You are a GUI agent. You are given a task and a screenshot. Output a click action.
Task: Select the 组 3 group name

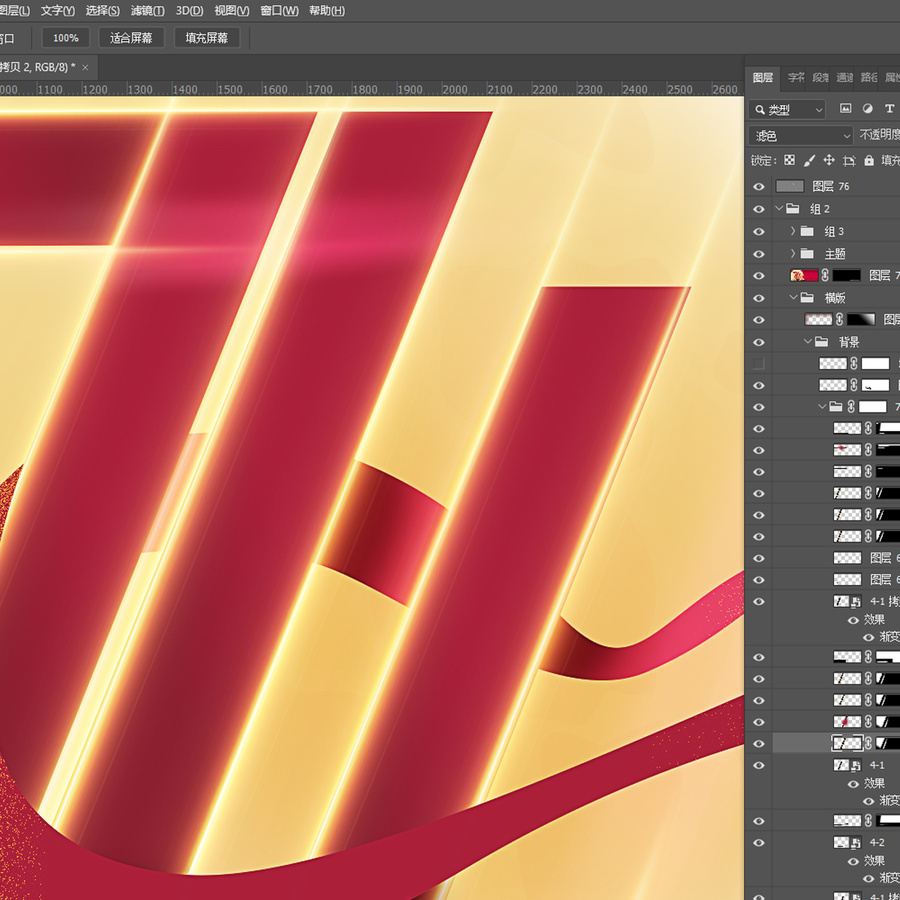[x=834, y=231]
